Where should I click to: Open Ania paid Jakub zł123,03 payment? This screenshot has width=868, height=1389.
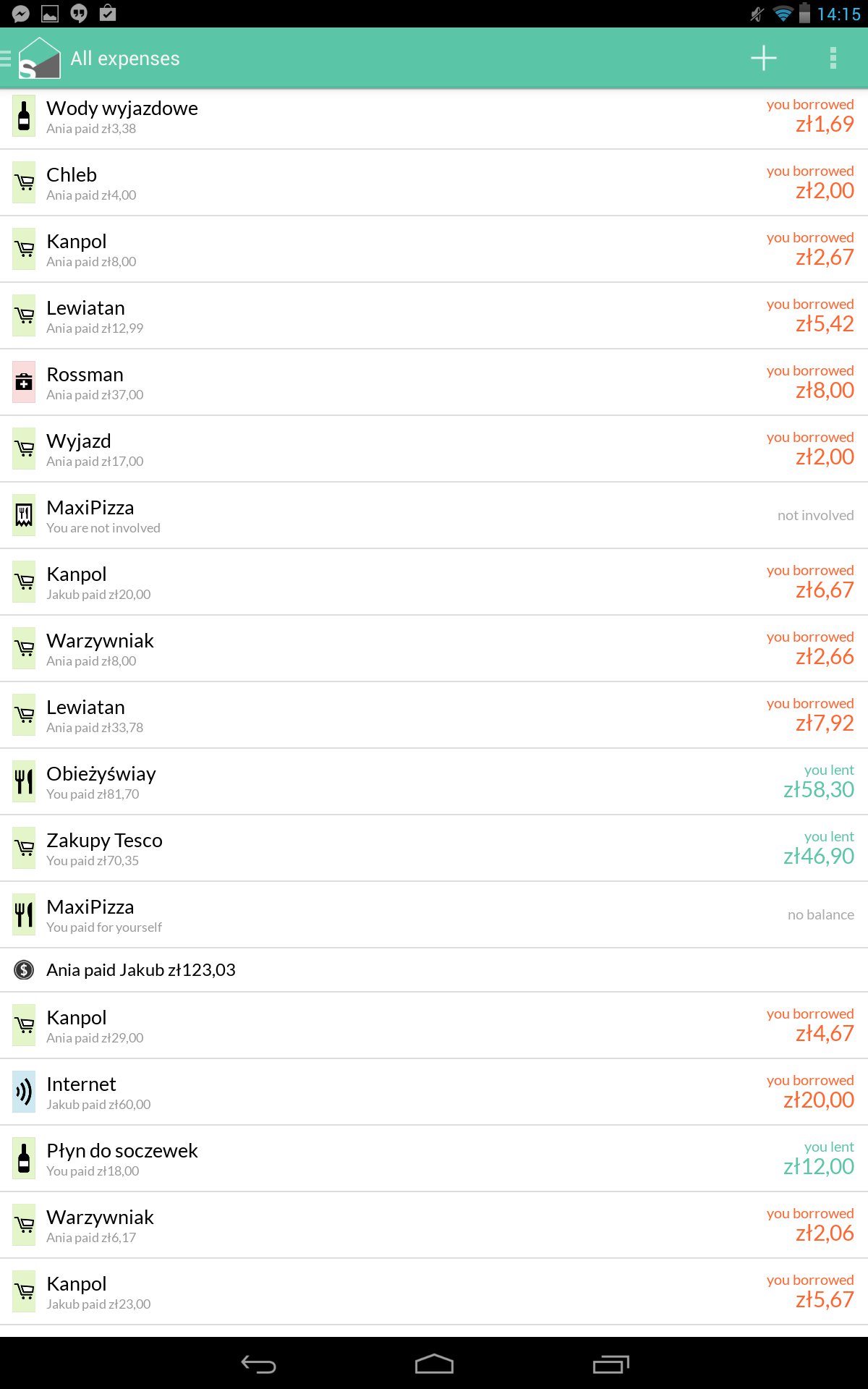(434, 970)
